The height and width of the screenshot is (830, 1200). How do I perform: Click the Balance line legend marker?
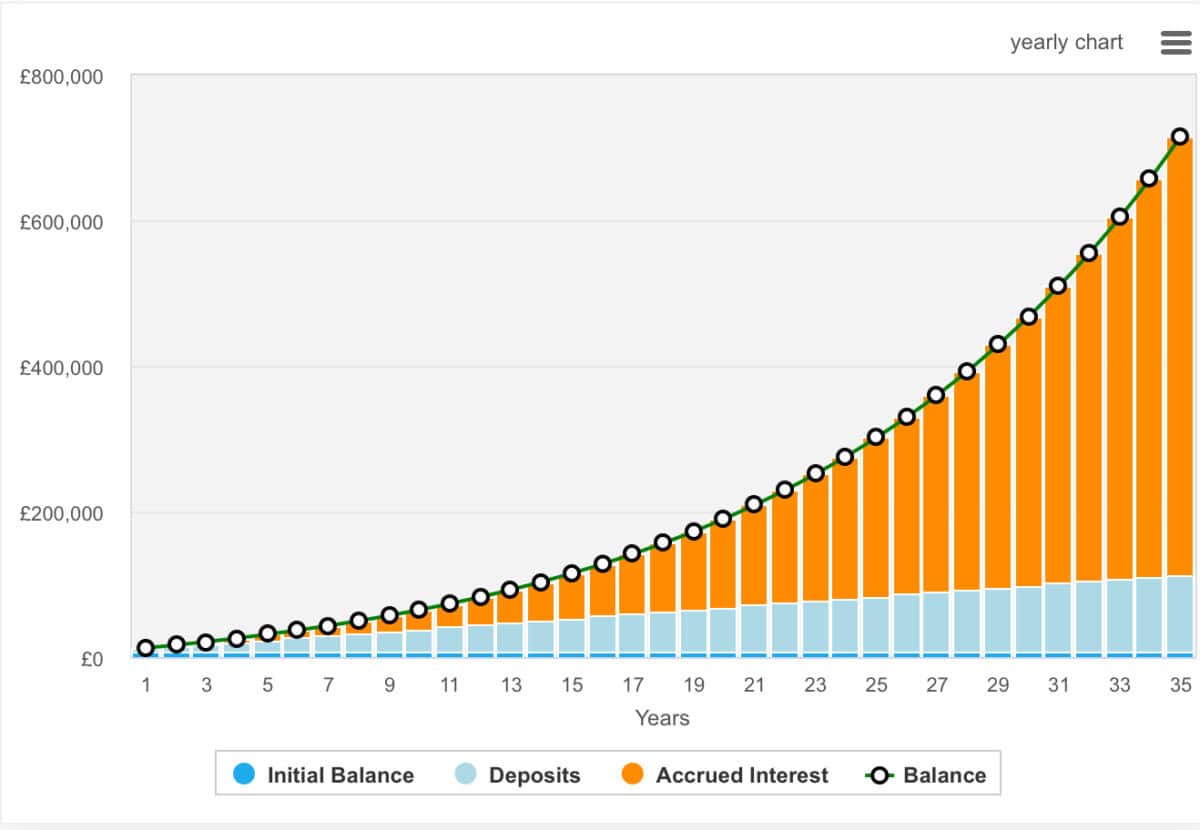[x=879, y=775]
